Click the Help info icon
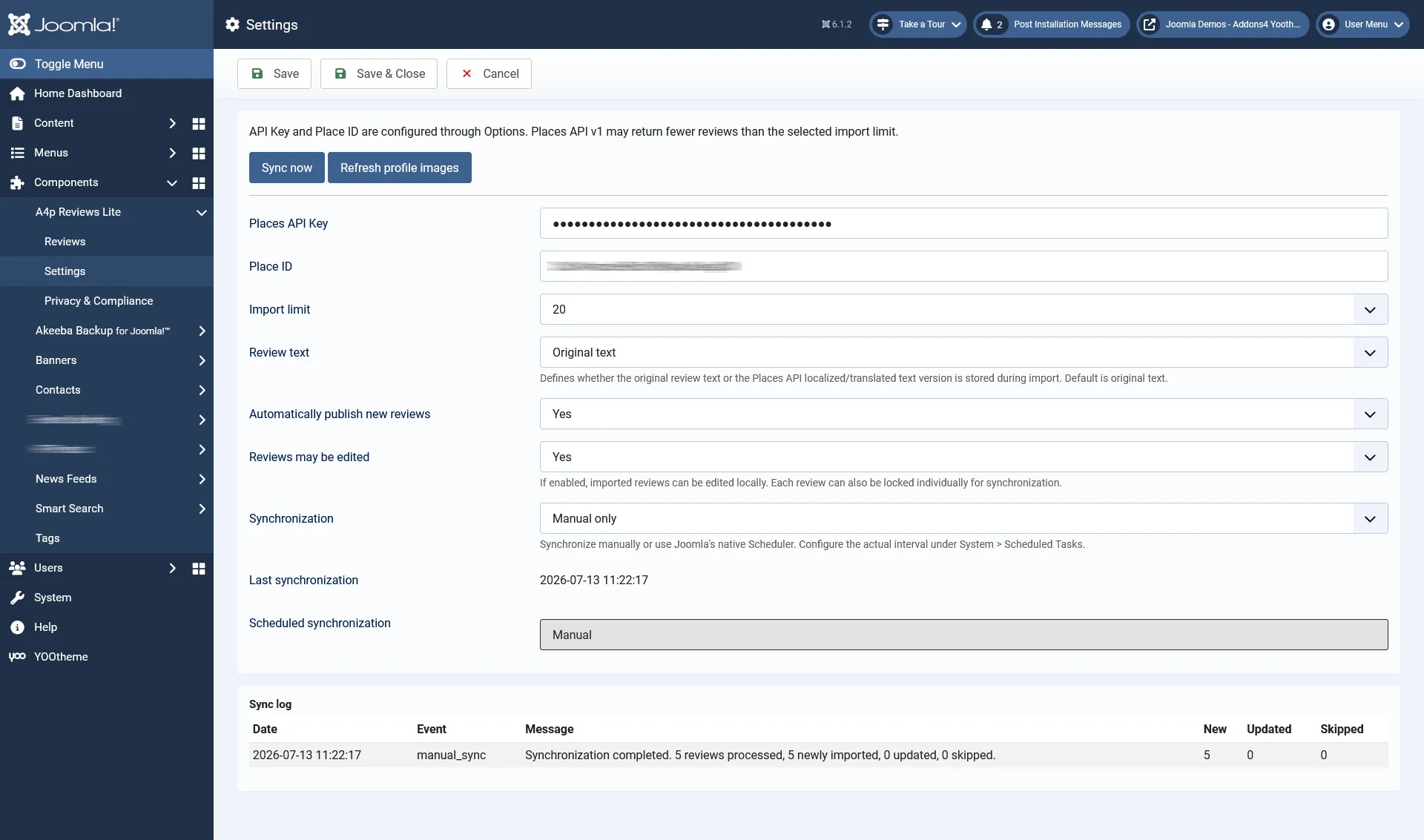 click(x=17, y=627)
